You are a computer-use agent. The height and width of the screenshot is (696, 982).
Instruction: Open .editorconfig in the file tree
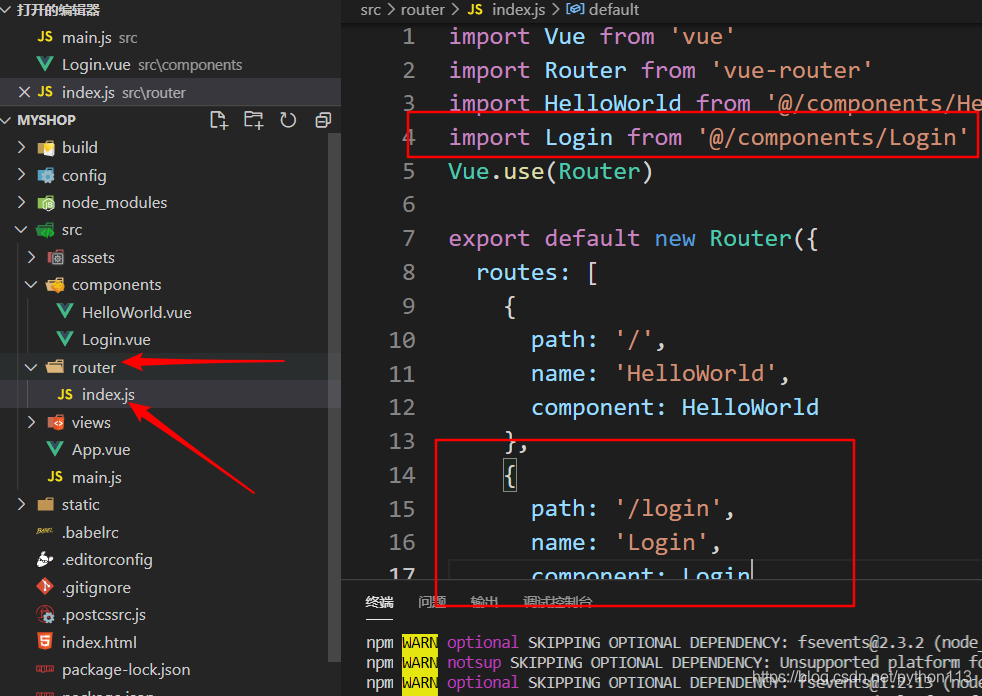[x=107, y=560]
